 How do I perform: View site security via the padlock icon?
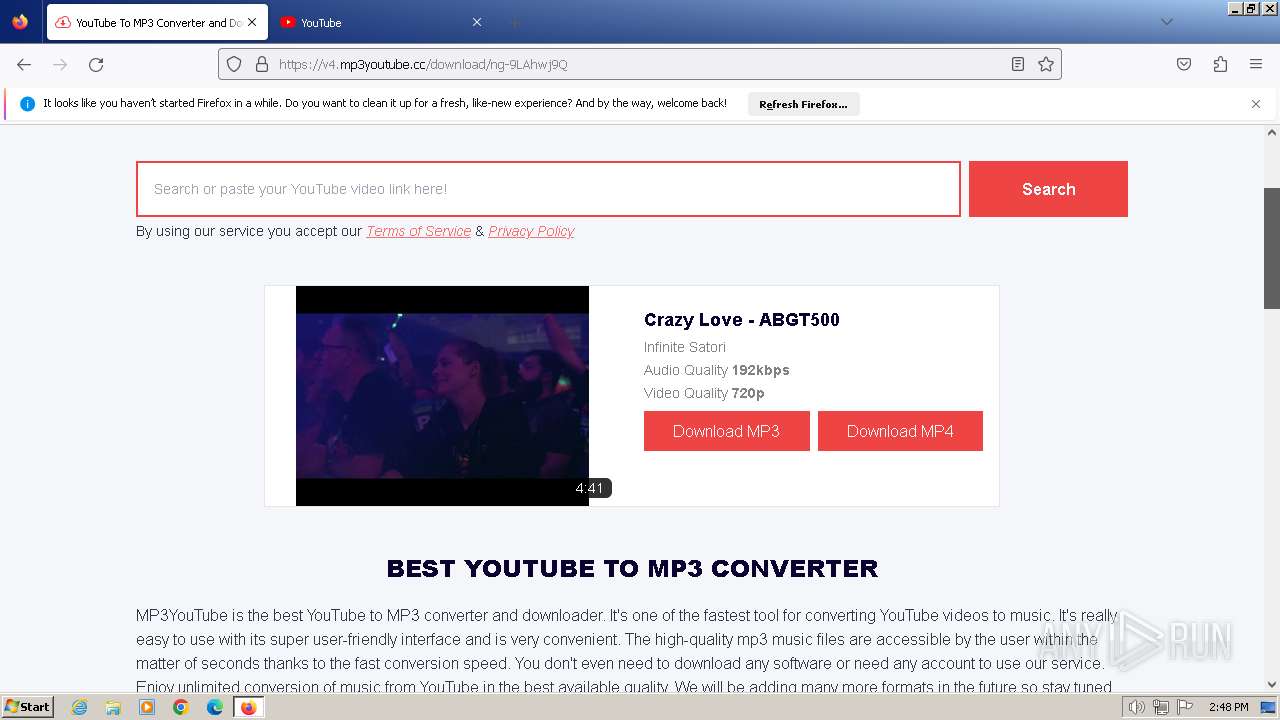tap(262, 64)
